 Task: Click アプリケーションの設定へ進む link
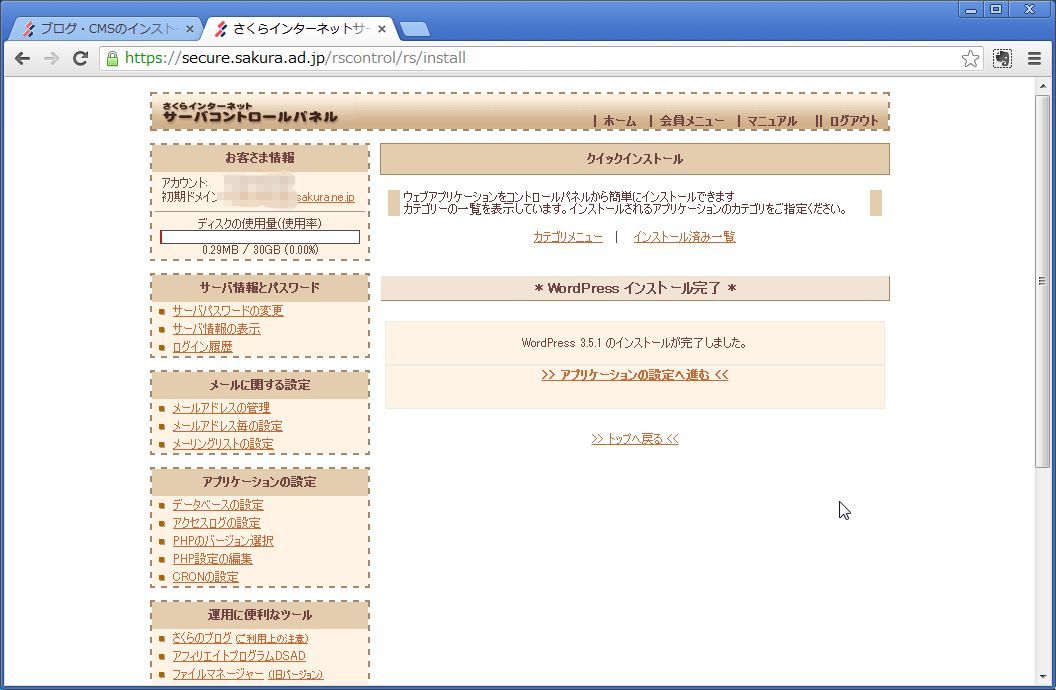coord(634,375)
